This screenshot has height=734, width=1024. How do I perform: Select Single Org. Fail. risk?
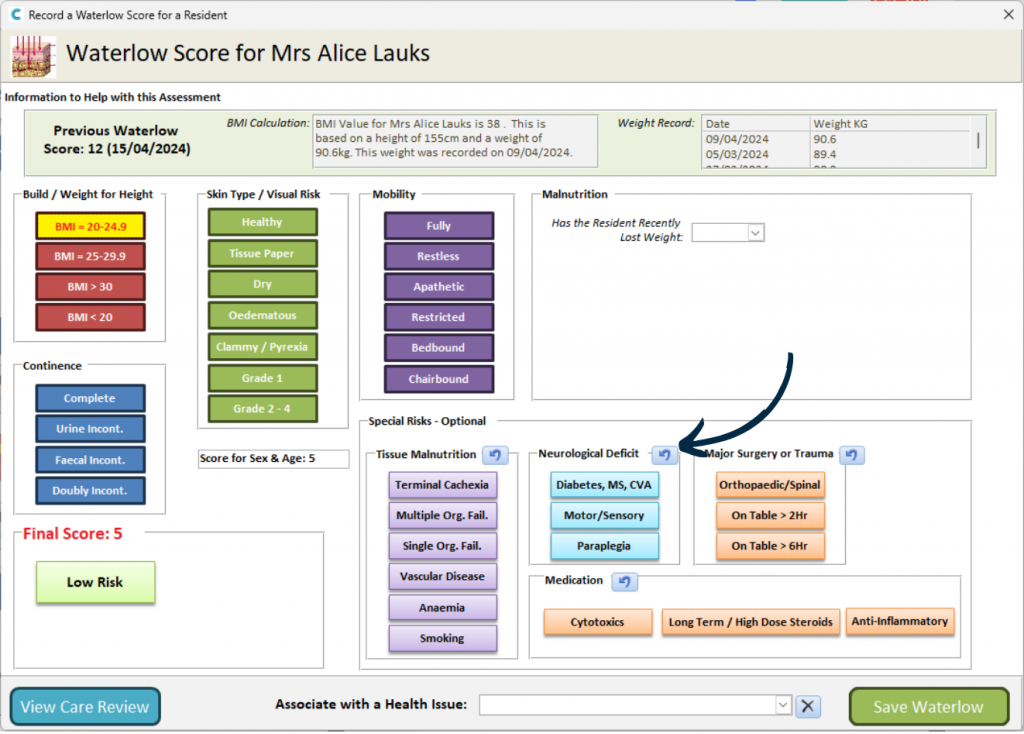point(442,547)
